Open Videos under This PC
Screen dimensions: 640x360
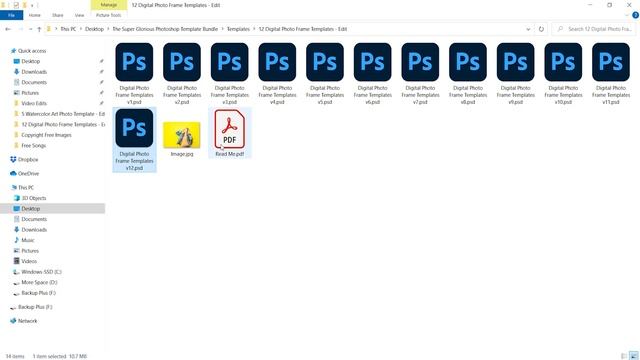[29, 261]
